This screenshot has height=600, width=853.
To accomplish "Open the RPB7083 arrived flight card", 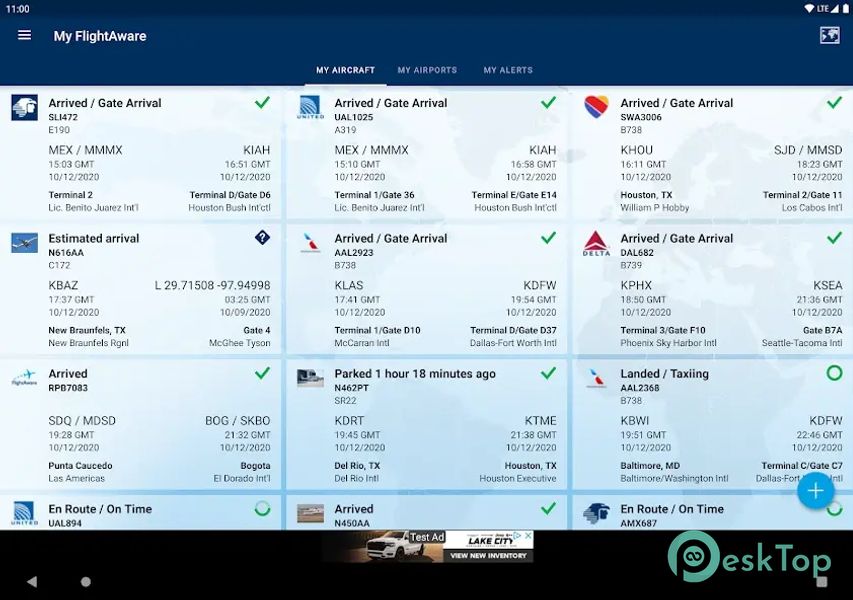I will (x=142, y=425).
